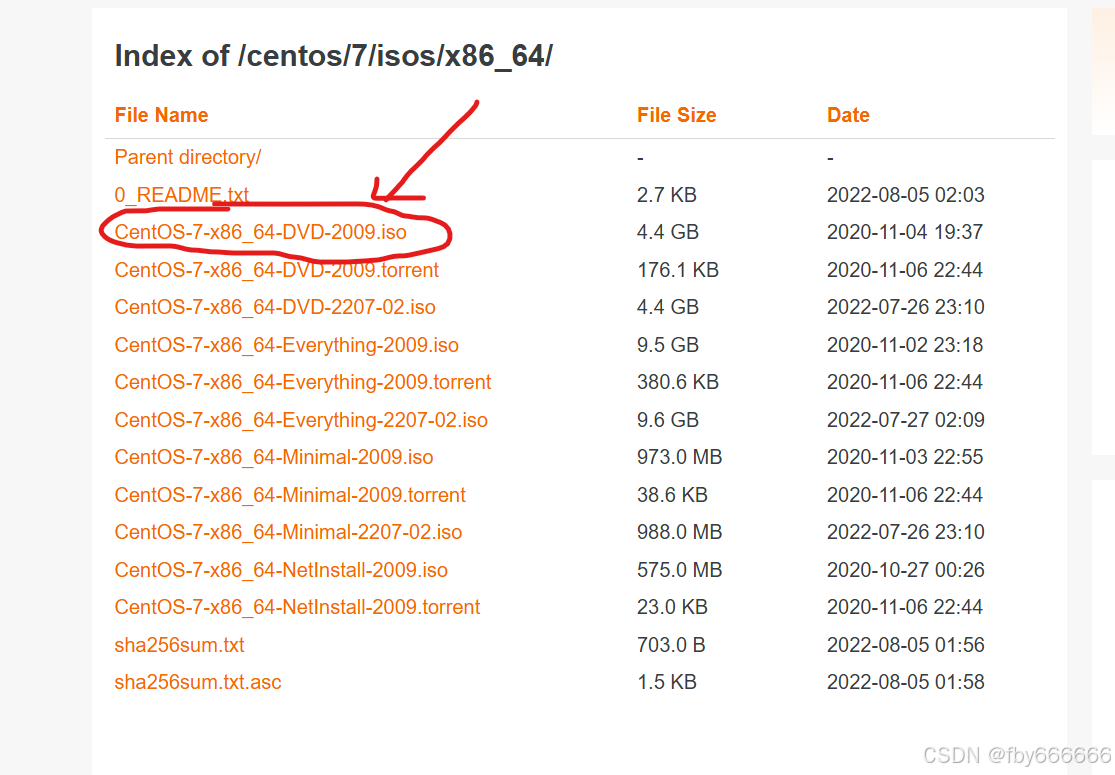
Task: Select date 2022-07-27 02:09
Action: (x=906, y=419)
